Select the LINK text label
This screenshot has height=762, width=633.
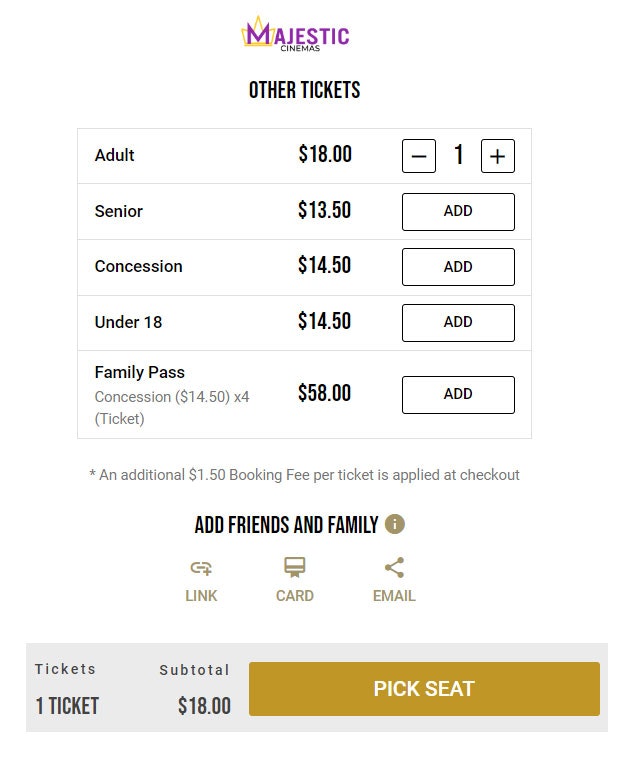[201, 596]
